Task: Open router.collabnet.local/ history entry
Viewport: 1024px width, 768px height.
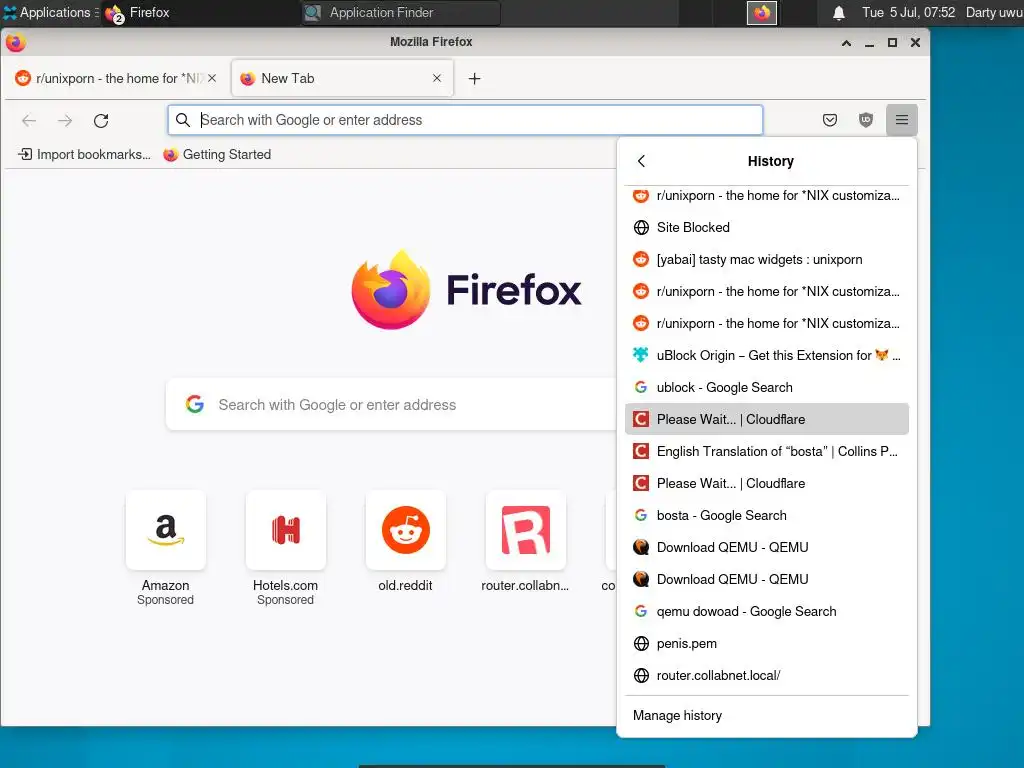Action: 767,675
